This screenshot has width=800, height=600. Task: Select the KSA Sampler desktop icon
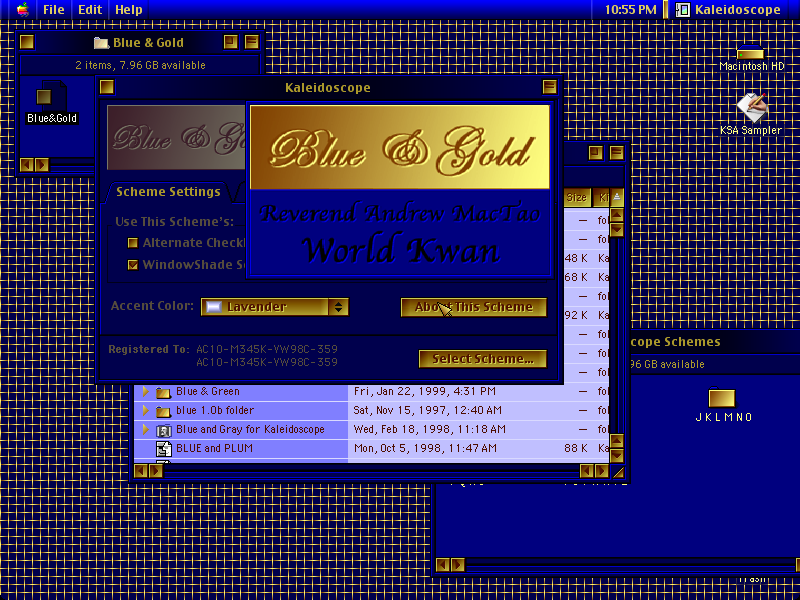[751, 107]
